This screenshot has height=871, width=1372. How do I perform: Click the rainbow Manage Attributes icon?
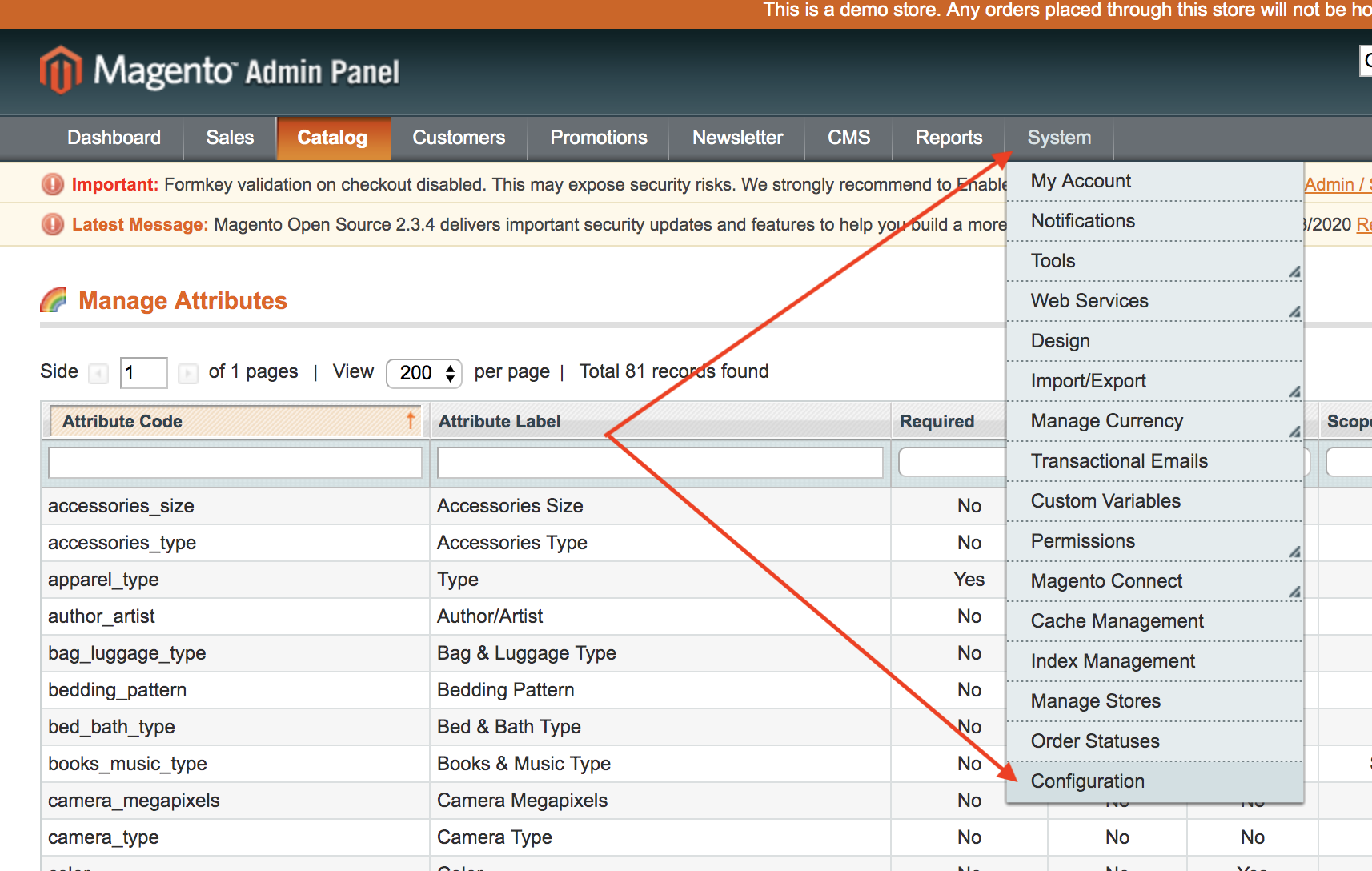point(54,300)
